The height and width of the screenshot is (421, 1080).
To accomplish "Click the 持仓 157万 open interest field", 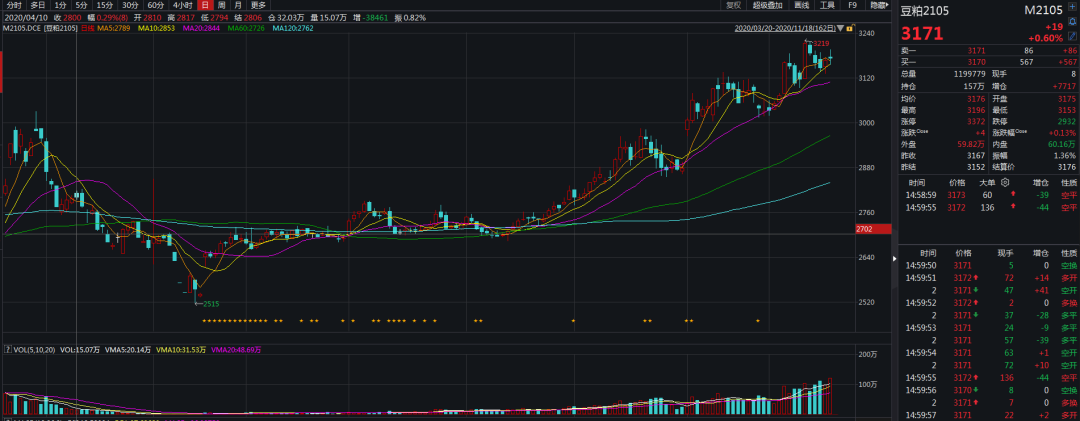I will point(944,86).
